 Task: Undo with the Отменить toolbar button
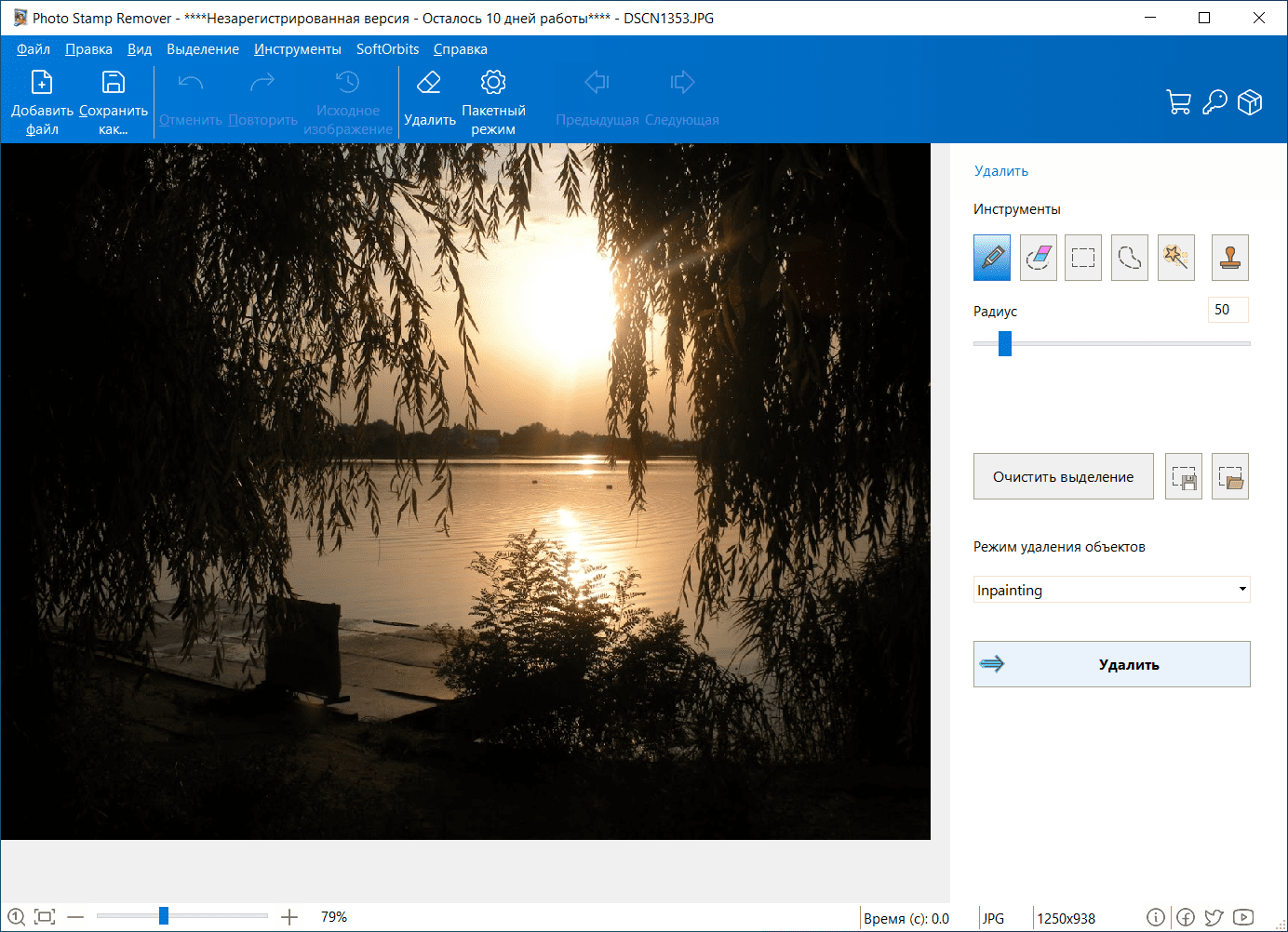pyautogui.click(x=191, y=100)
